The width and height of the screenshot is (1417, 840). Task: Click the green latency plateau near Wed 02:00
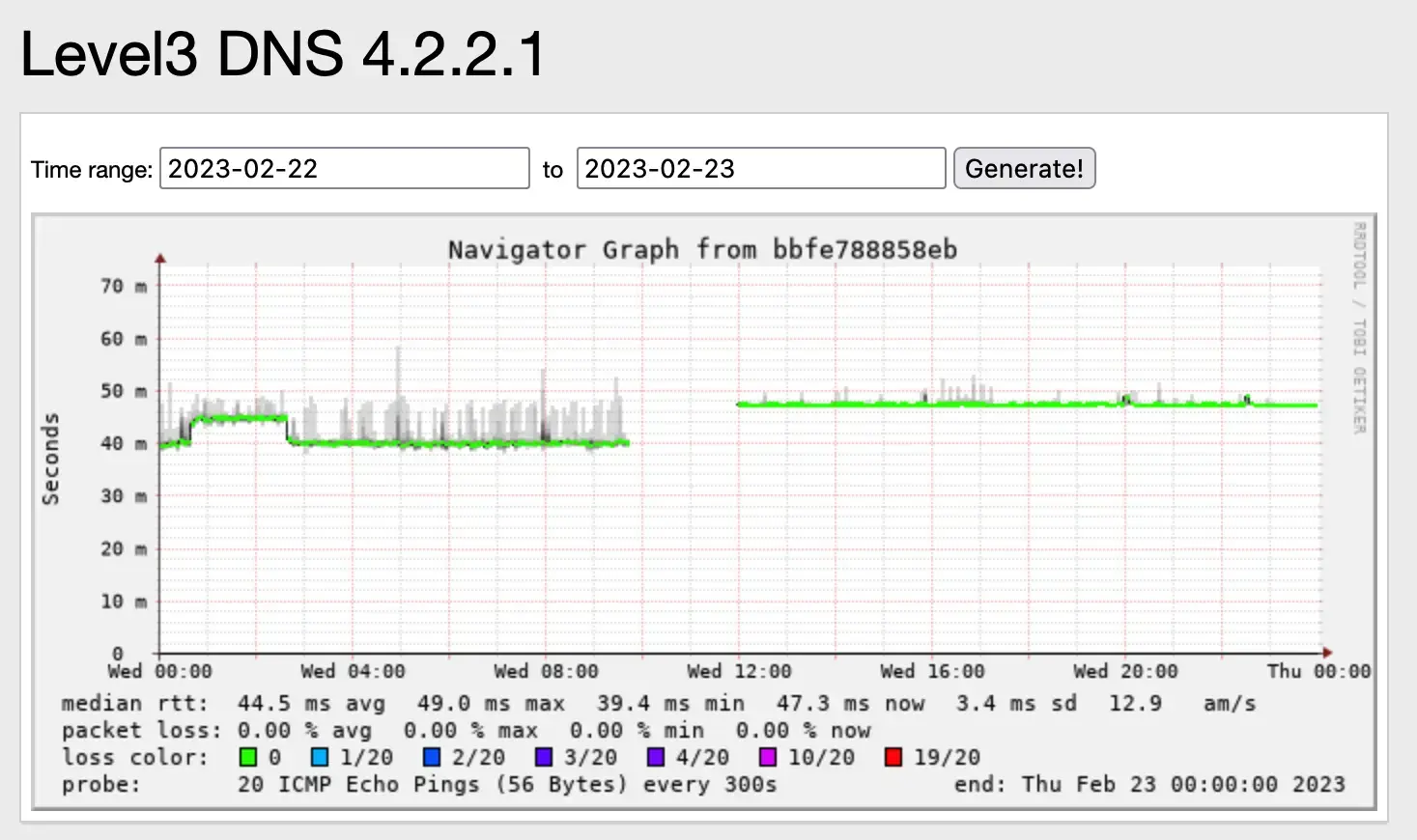tap(240, 418)
